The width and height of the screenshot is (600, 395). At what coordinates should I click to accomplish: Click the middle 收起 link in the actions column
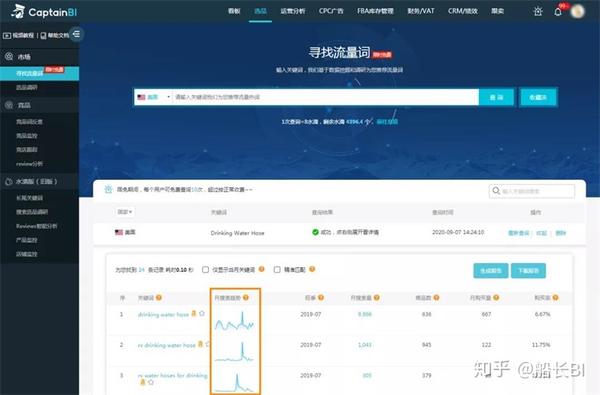click(541, 233)
